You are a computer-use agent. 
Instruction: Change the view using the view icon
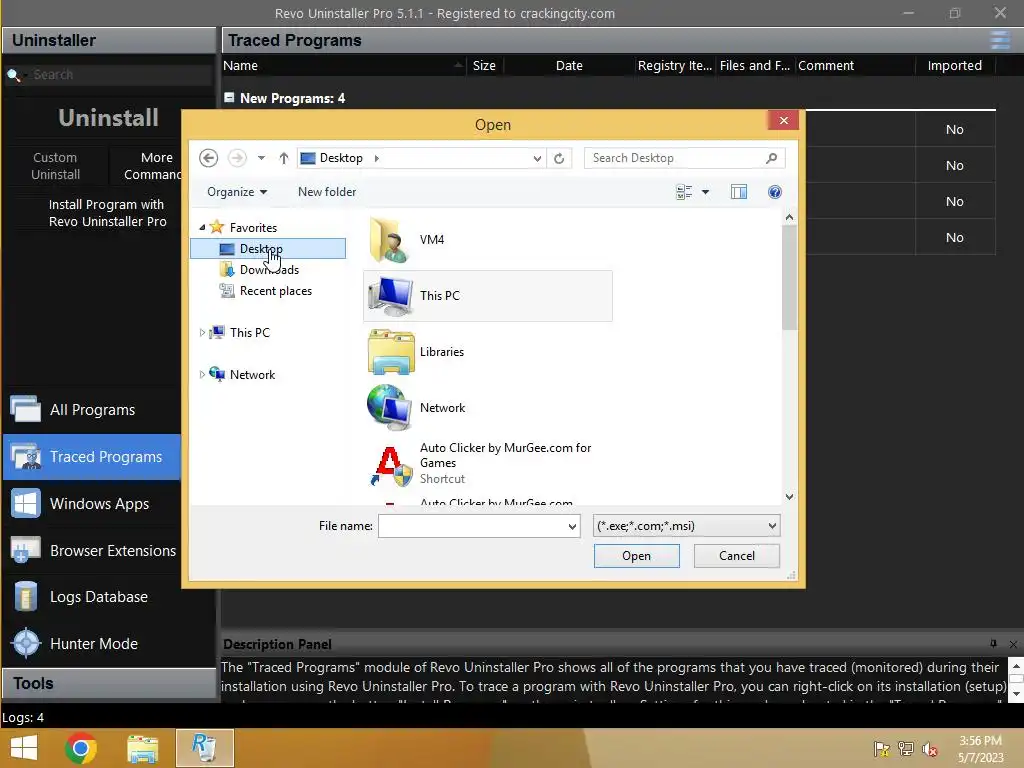tap(684, 192)
